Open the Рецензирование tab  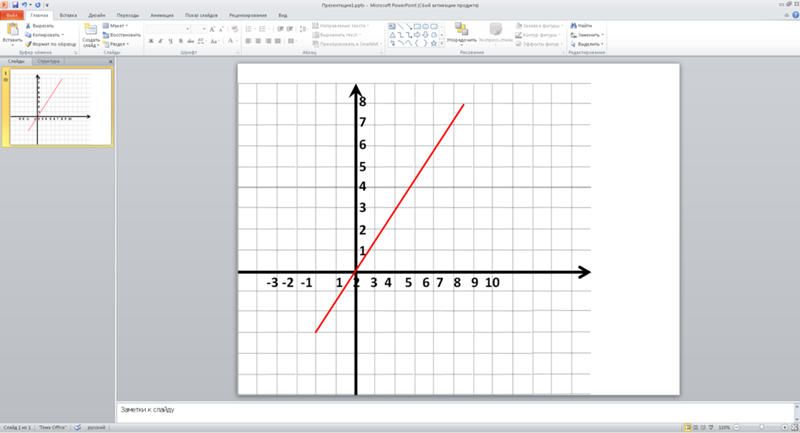coord(248,15)
